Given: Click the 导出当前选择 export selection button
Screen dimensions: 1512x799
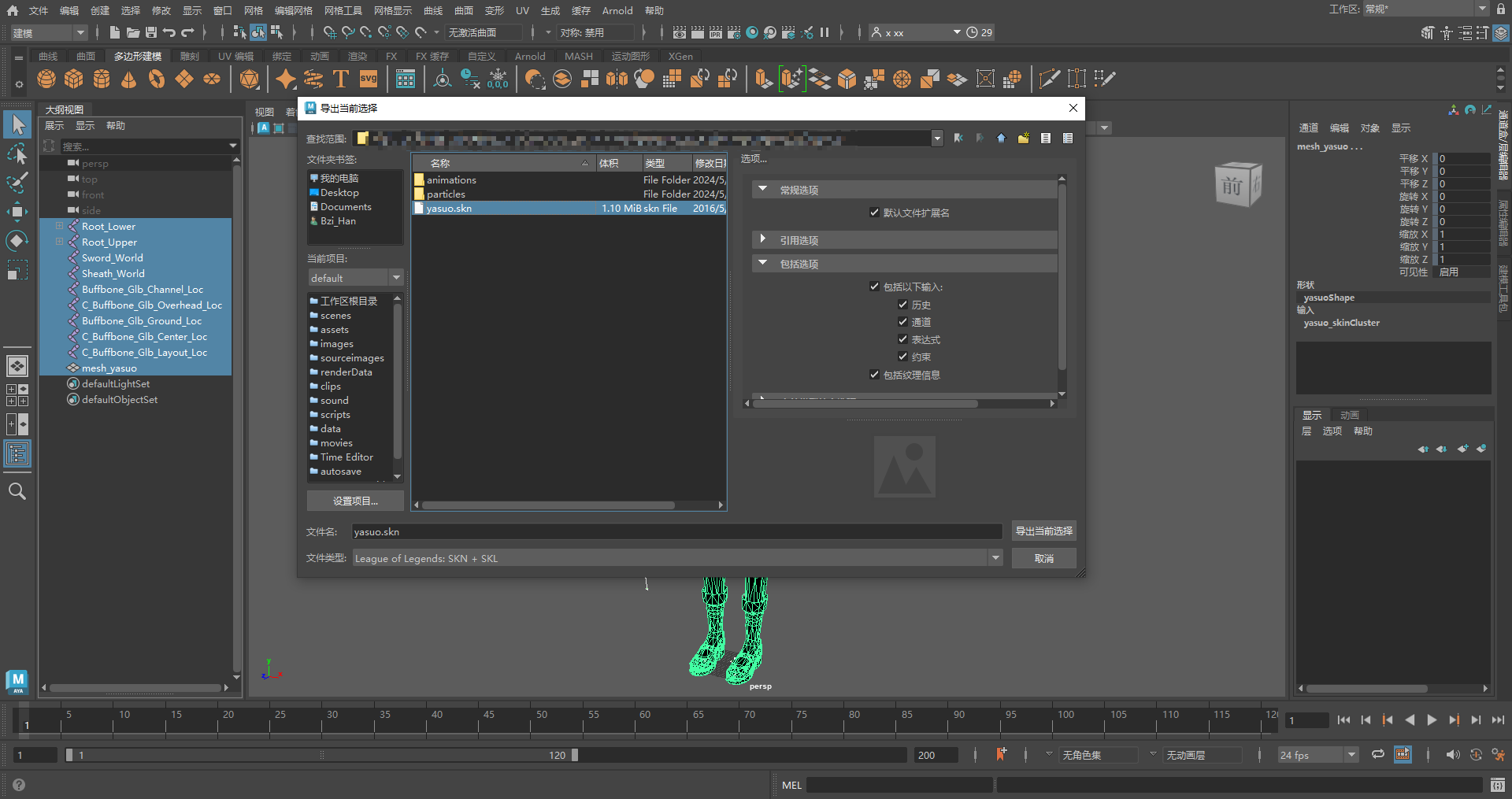Looking at the screenshot, I should (1044, 531).
